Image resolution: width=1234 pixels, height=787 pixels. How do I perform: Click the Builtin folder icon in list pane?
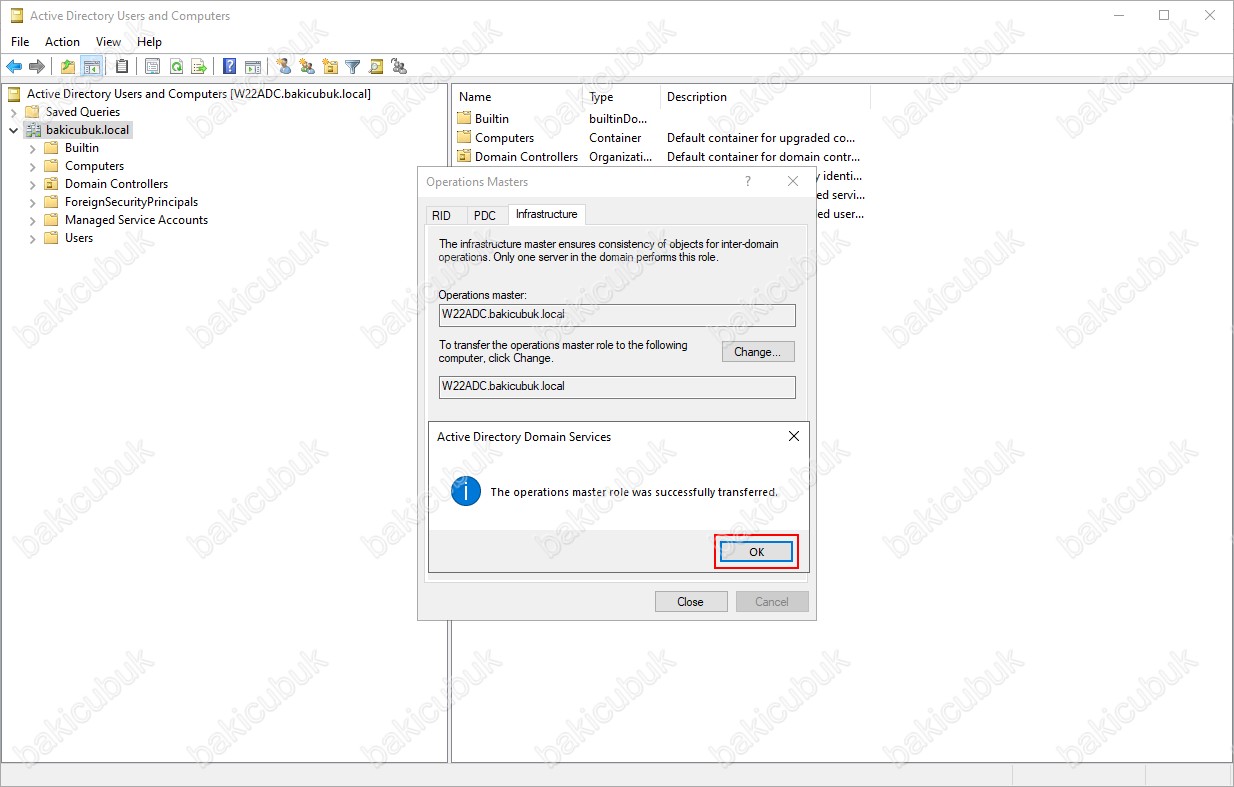click(464, 118)
